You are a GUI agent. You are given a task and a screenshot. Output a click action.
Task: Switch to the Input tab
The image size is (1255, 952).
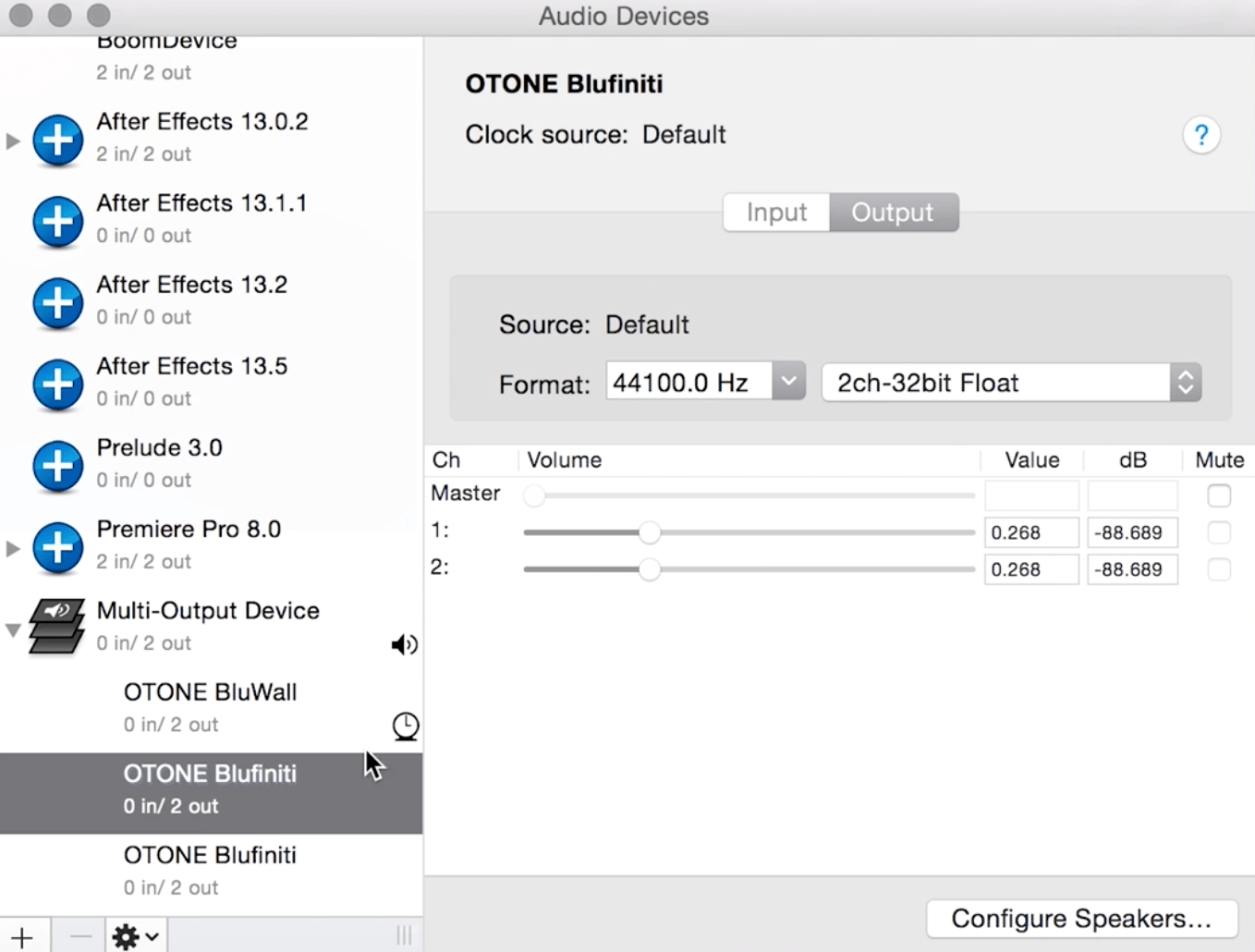click(x=776, y=213)
